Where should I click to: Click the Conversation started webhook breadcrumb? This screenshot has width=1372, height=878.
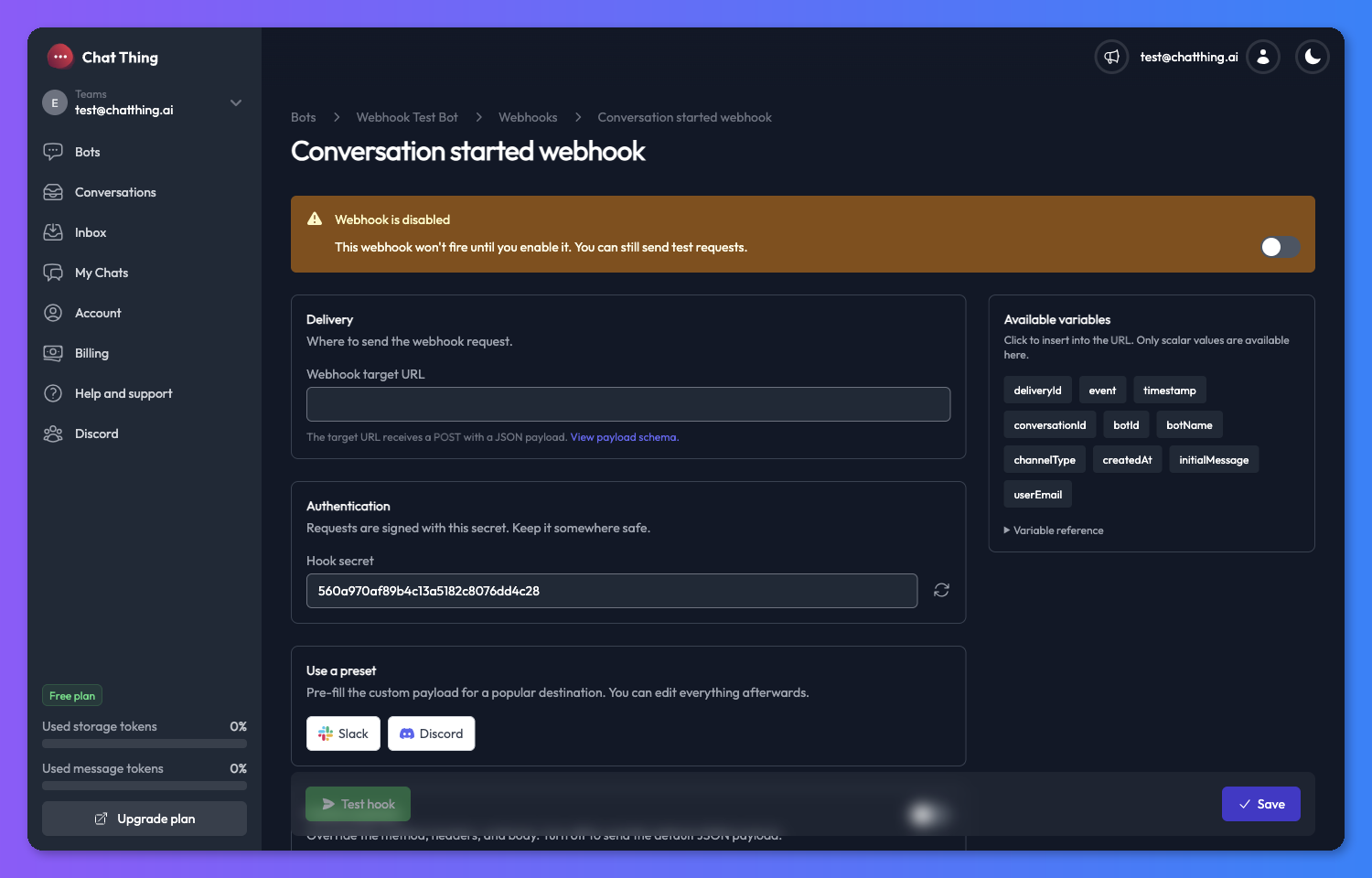684,117
